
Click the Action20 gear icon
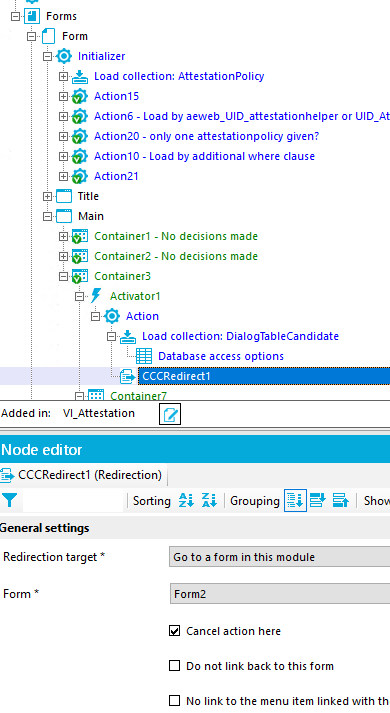pyautogui.click(x=80, y=136)
